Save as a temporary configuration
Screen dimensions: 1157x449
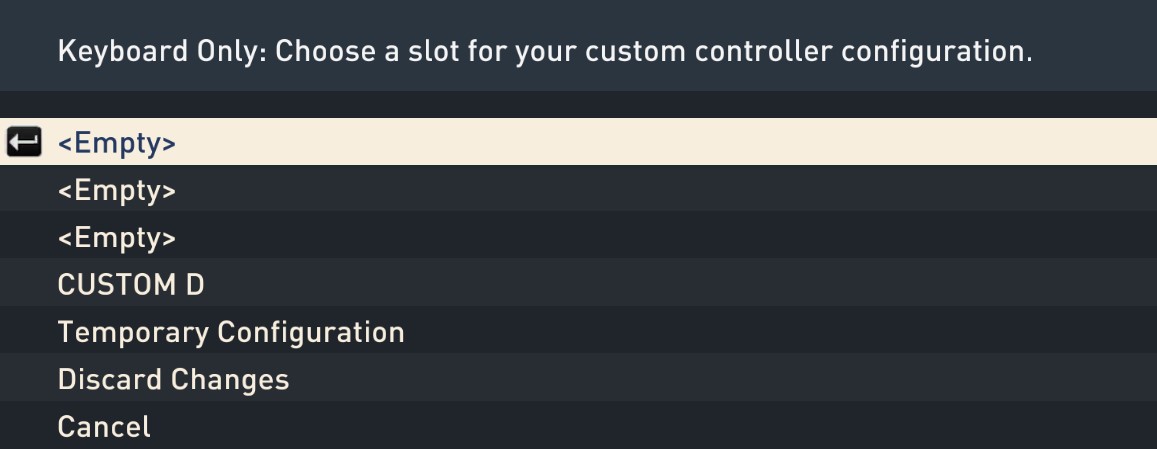(x=578, y=331)
